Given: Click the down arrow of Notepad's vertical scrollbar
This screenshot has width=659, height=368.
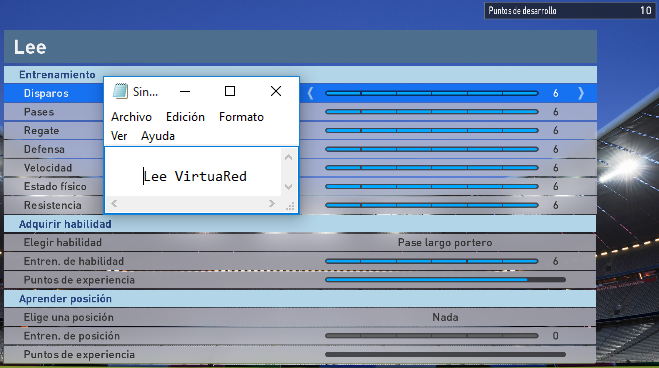Looking at the screenshot, I should click(288, 187).
